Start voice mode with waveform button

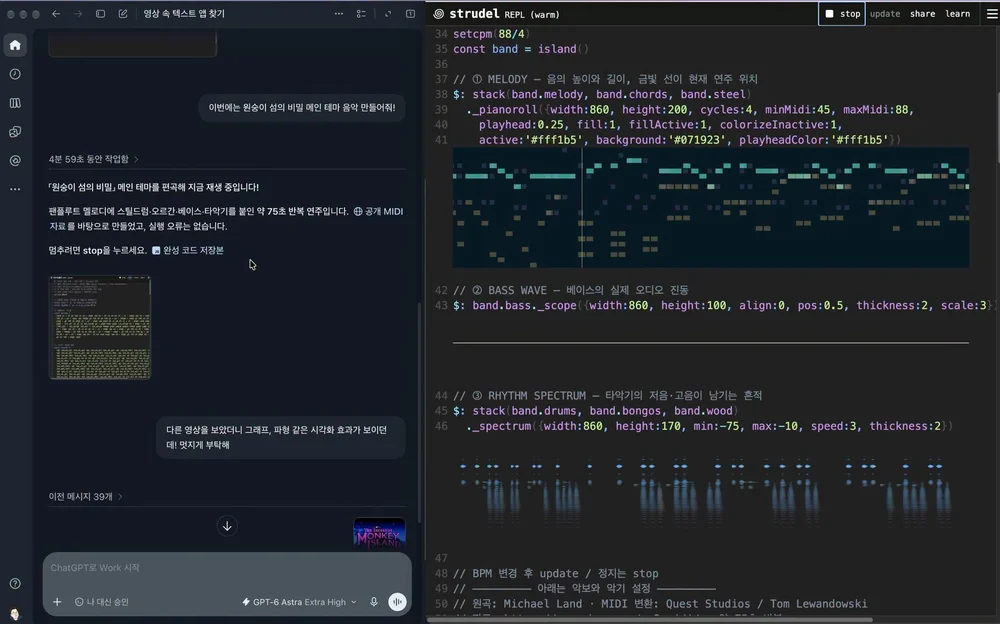[x=397, y=602]
